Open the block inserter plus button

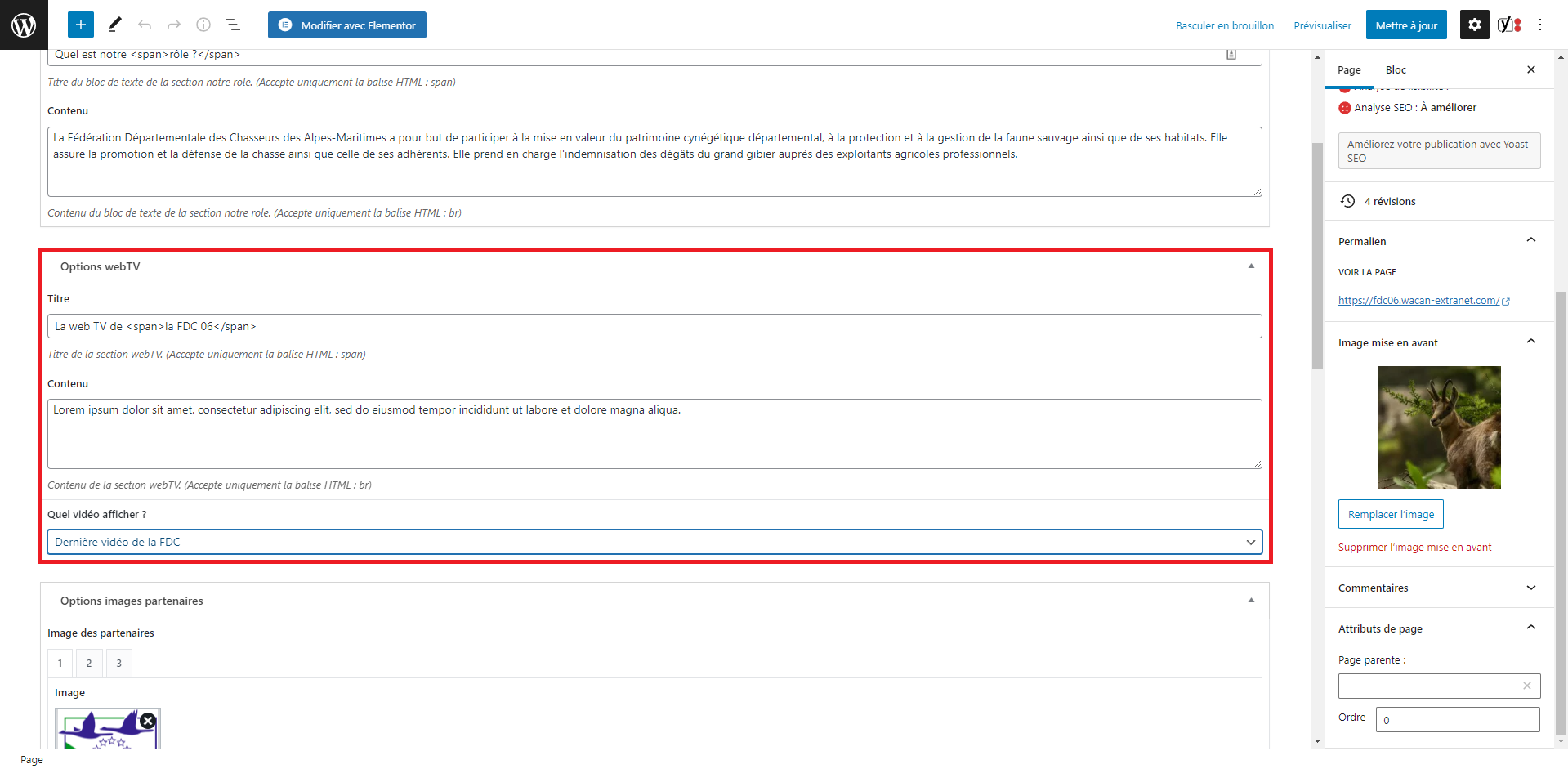point(81,25)
